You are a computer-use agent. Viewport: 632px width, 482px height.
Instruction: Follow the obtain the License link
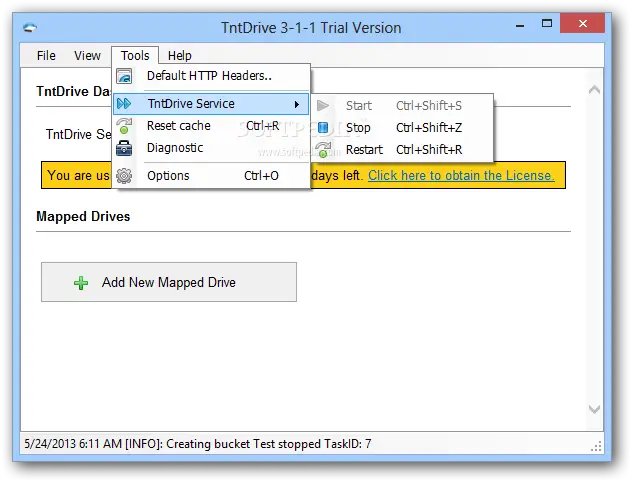461,176
